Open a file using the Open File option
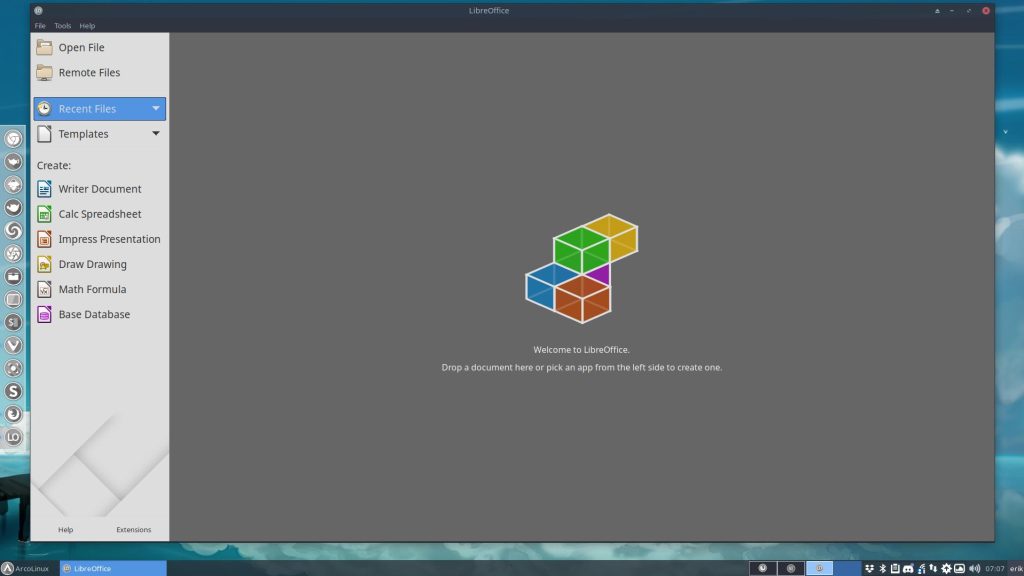Image resolution: width=1024 pixels, height=576 pixels. (x=80, y=47)
